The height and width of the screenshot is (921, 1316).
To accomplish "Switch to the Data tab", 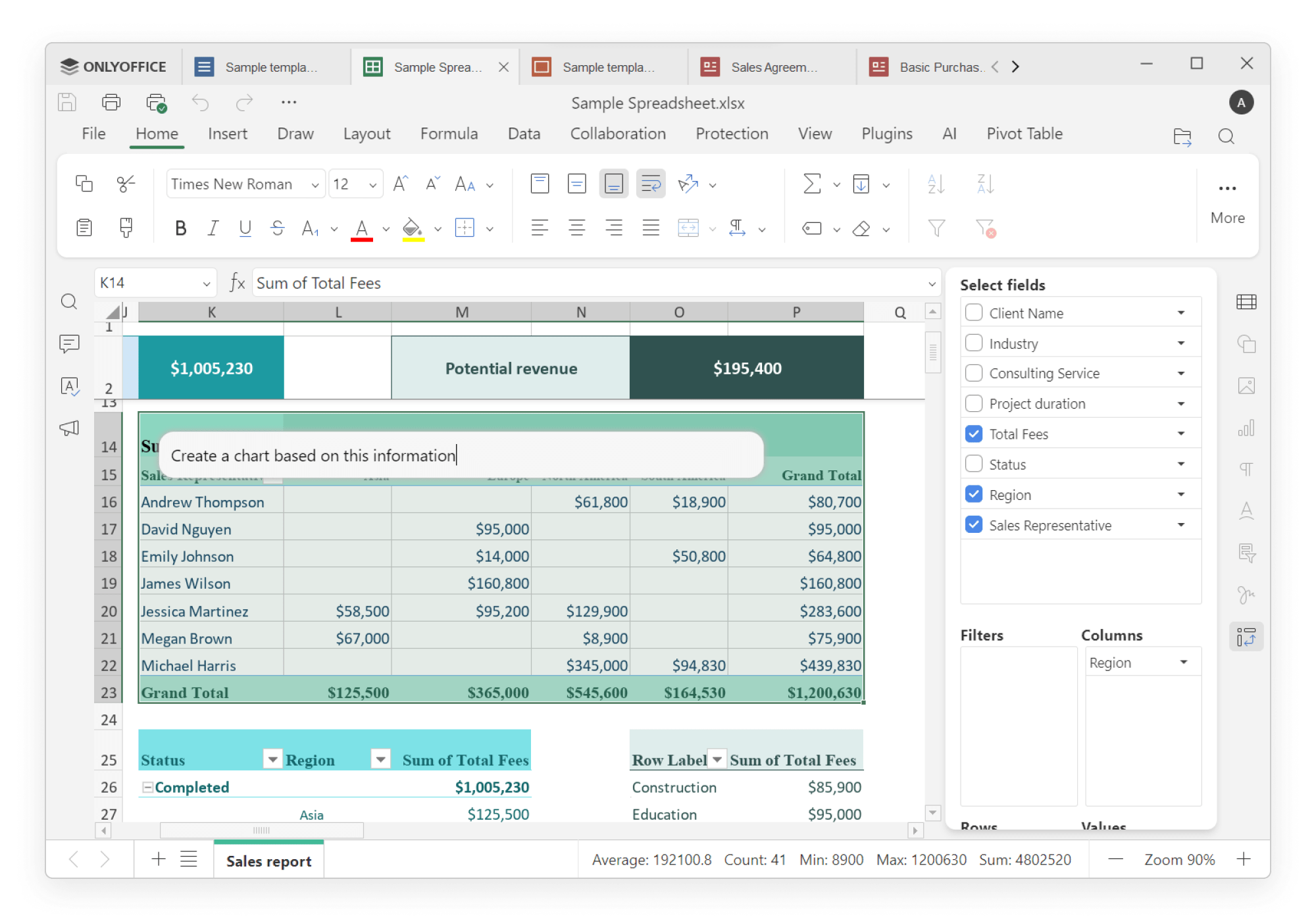I will (x=524, y=134).
